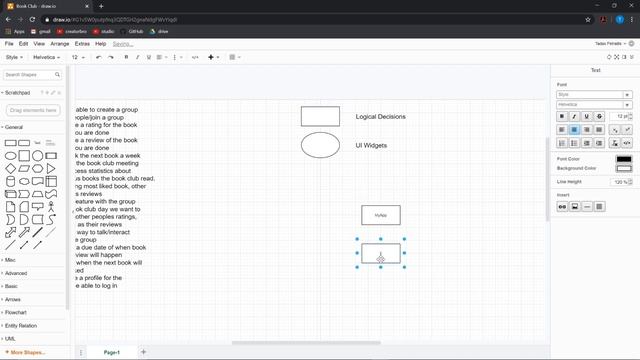Open the Helvetica font dropdown in toolbar

(46, 57)
